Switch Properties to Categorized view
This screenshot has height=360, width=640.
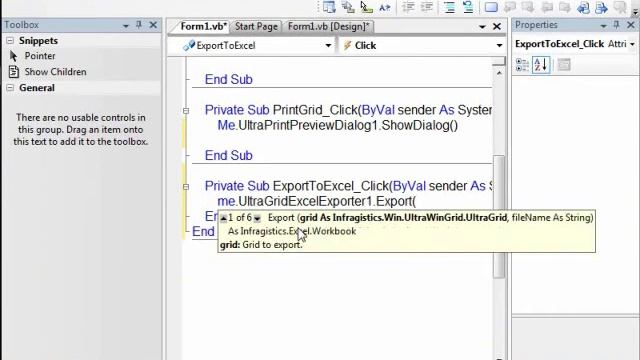tap(522, 64)
